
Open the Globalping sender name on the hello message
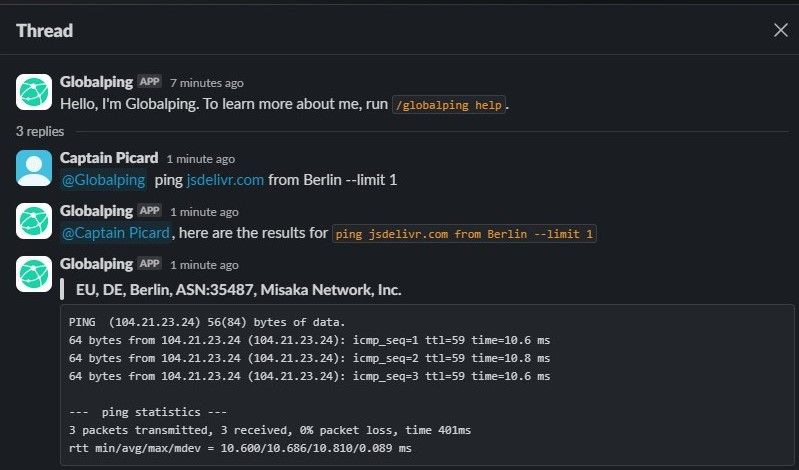coord(96,82)
